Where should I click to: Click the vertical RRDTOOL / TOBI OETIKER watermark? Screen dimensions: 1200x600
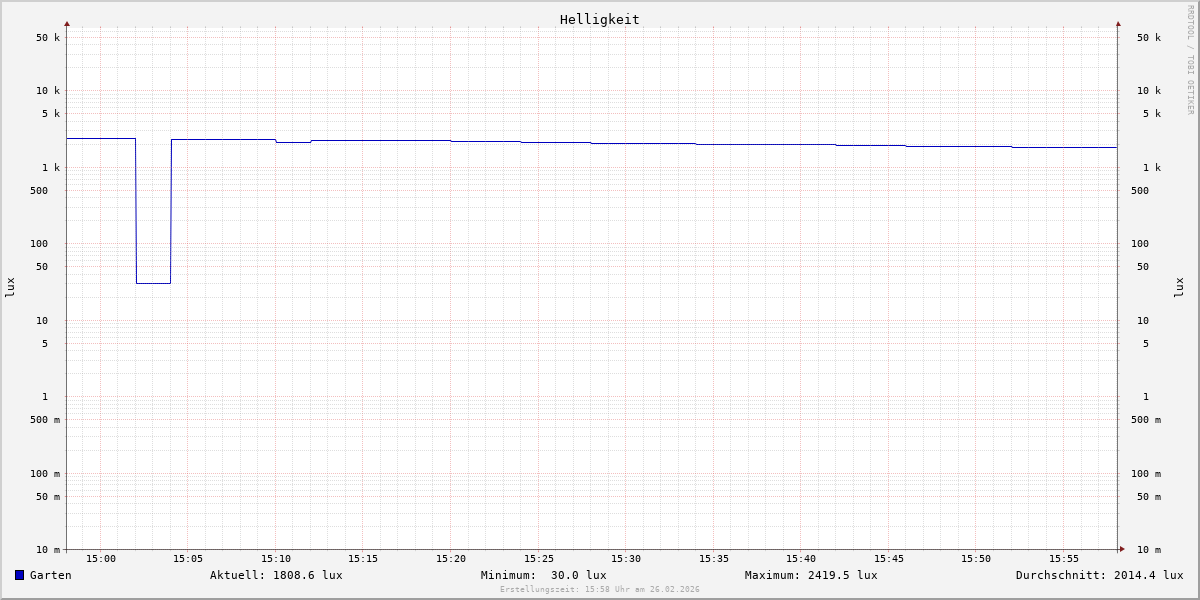1190,60
